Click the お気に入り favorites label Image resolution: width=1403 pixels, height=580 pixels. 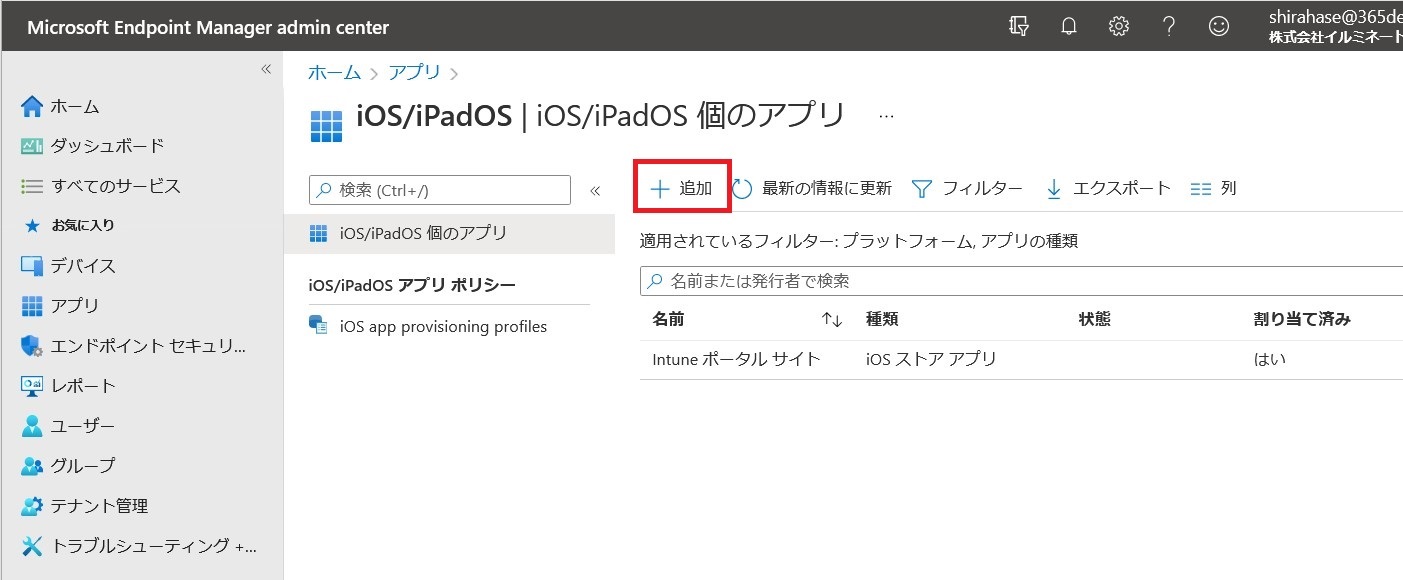click(83, 225)
